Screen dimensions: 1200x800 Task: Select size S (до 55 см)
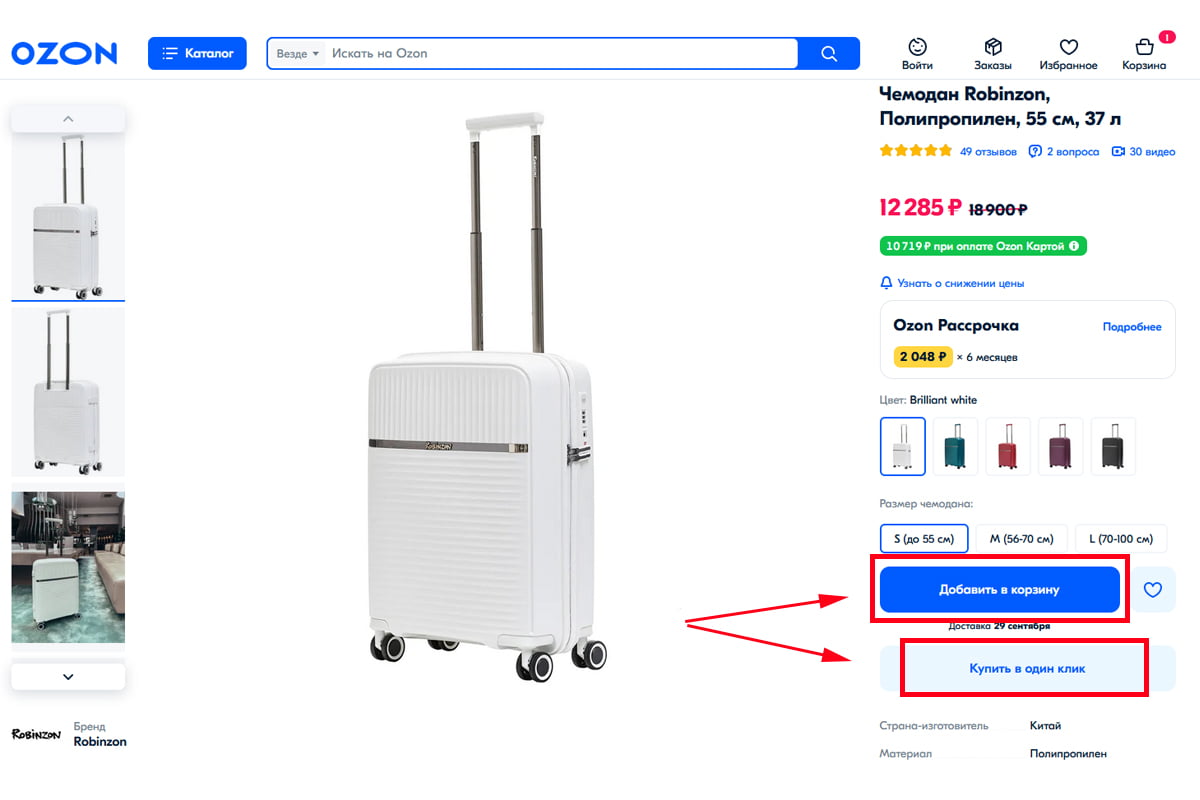[924, 539]
